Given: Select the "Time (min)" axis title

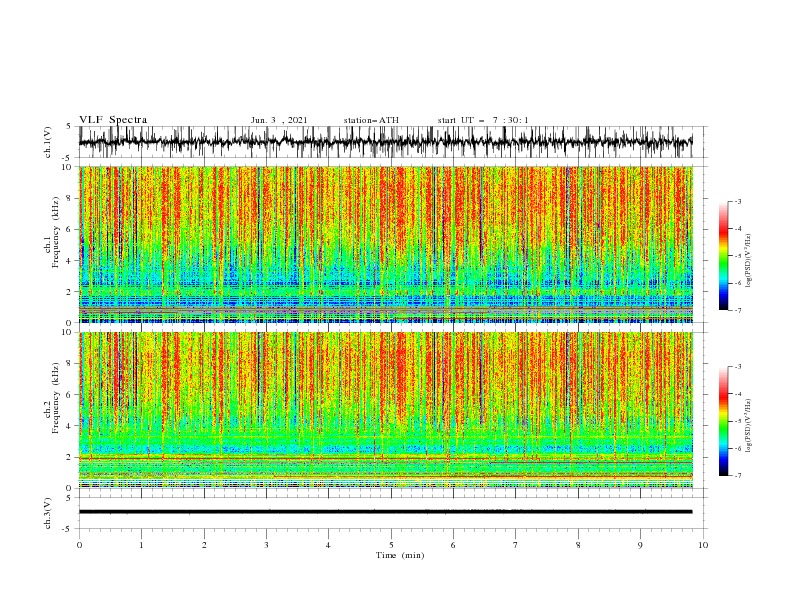Looking at the screenshot, I should pyautogui.click(x=400, y=555).
